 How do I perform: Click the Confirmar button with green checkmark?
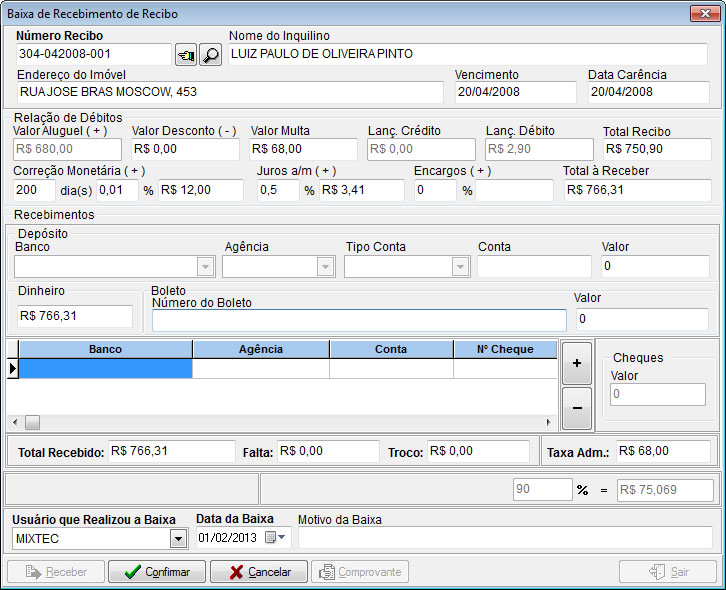(157, 572)
